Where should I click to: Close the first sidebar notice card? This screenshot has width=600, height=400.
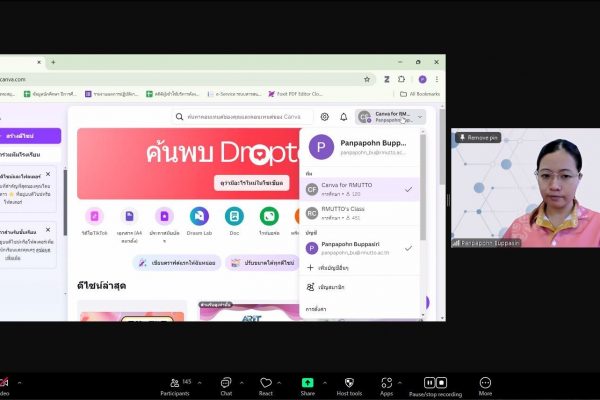click(48, 174)
